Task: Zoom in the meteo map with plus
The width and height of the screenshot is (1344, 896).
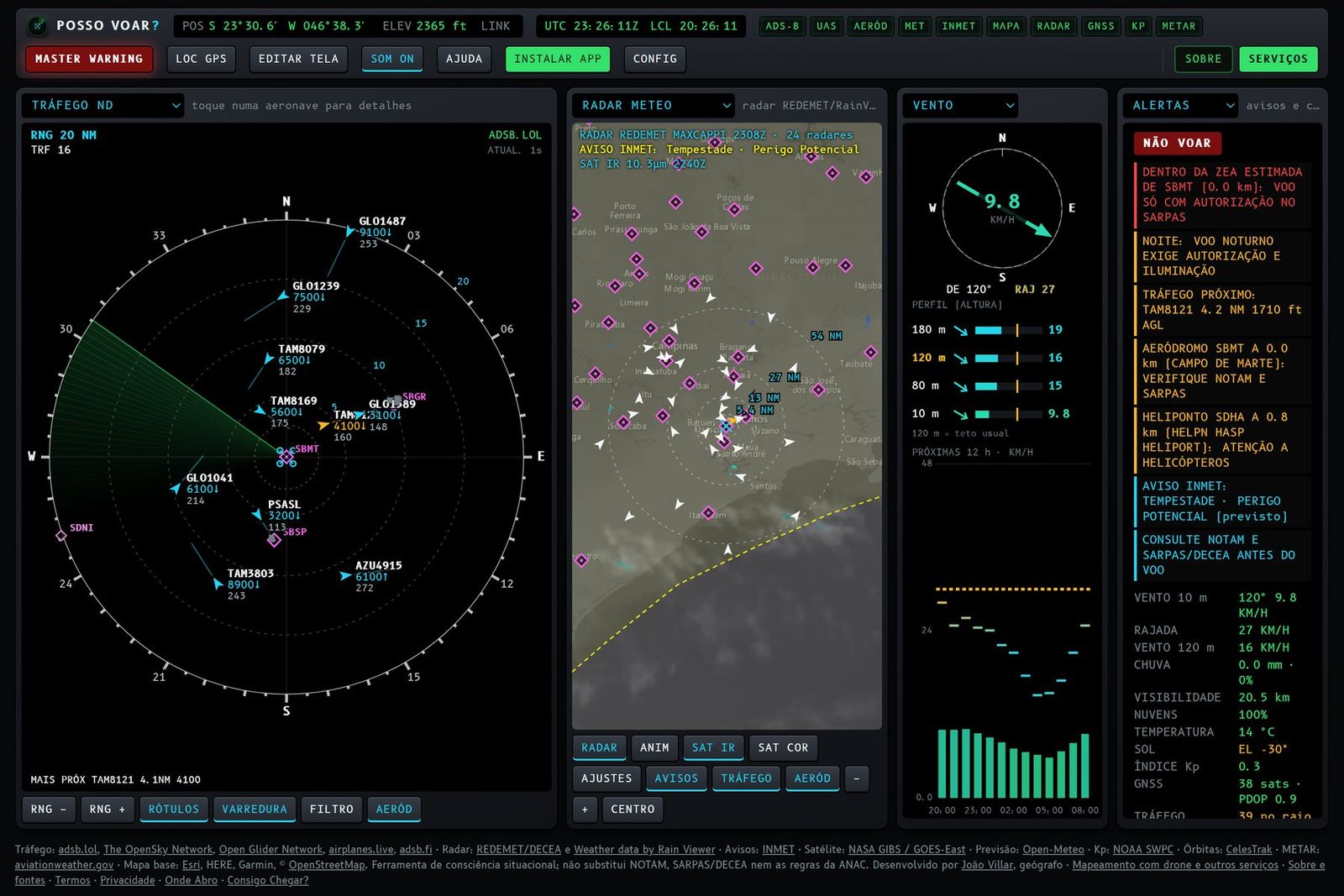Action: tap(585, 810)
